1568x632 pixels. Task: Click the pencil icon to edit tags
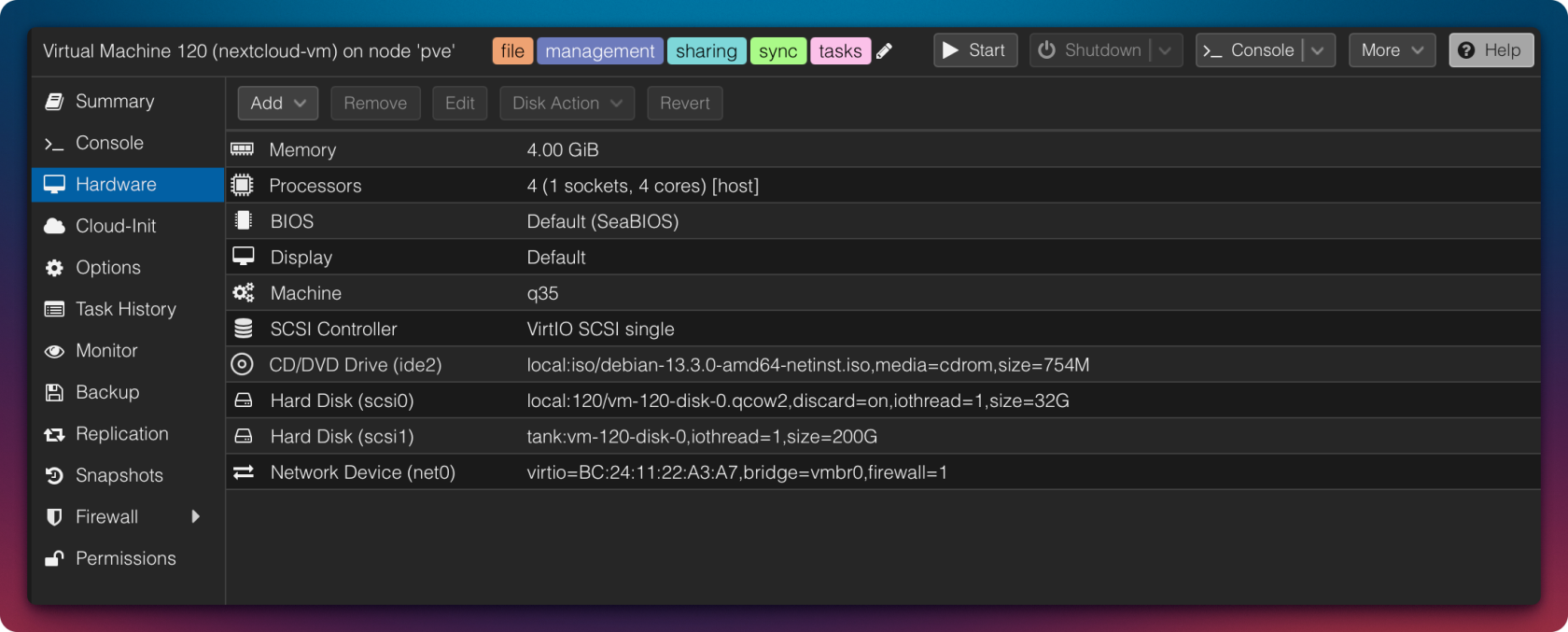click(x=885, y=51)
